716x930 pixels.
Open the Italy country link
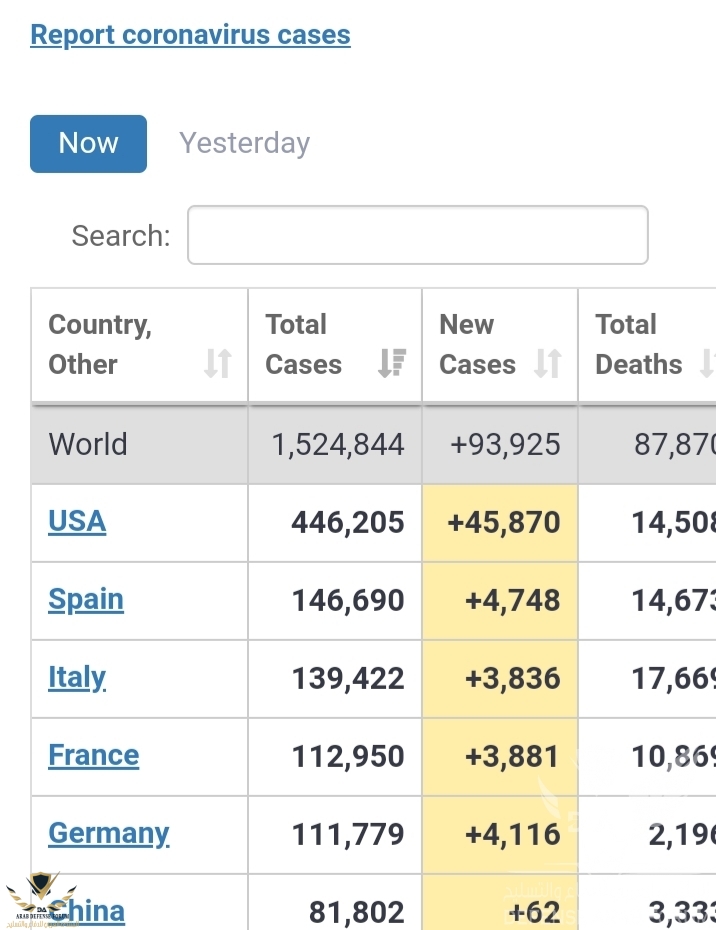pyautogui.click(x=77, y=678)
